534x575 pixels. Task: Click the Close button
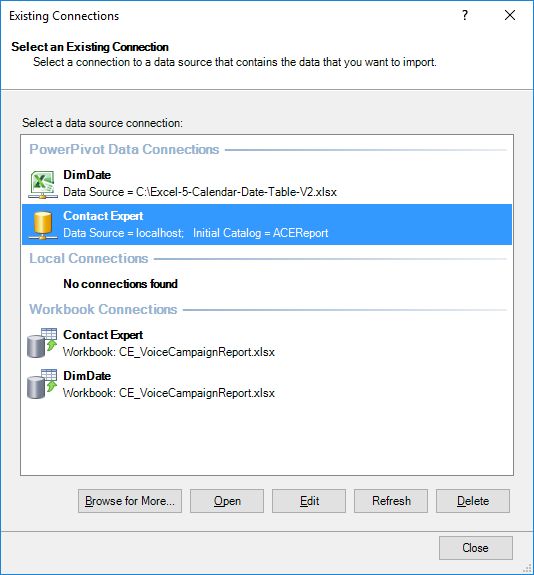click(x=476, y=548)
